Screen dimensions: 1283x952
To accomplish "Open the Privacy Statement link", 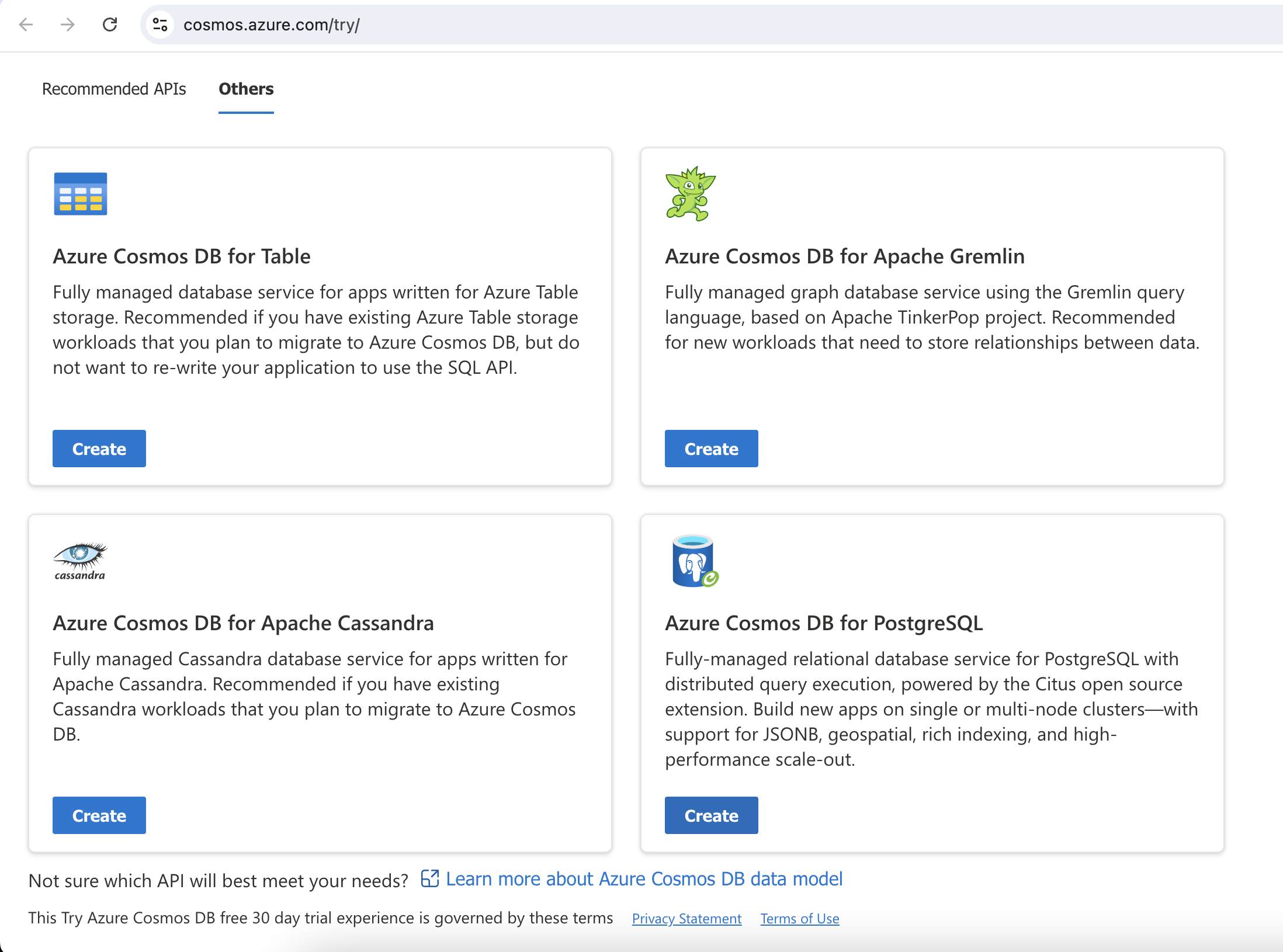I will [686, 919].
